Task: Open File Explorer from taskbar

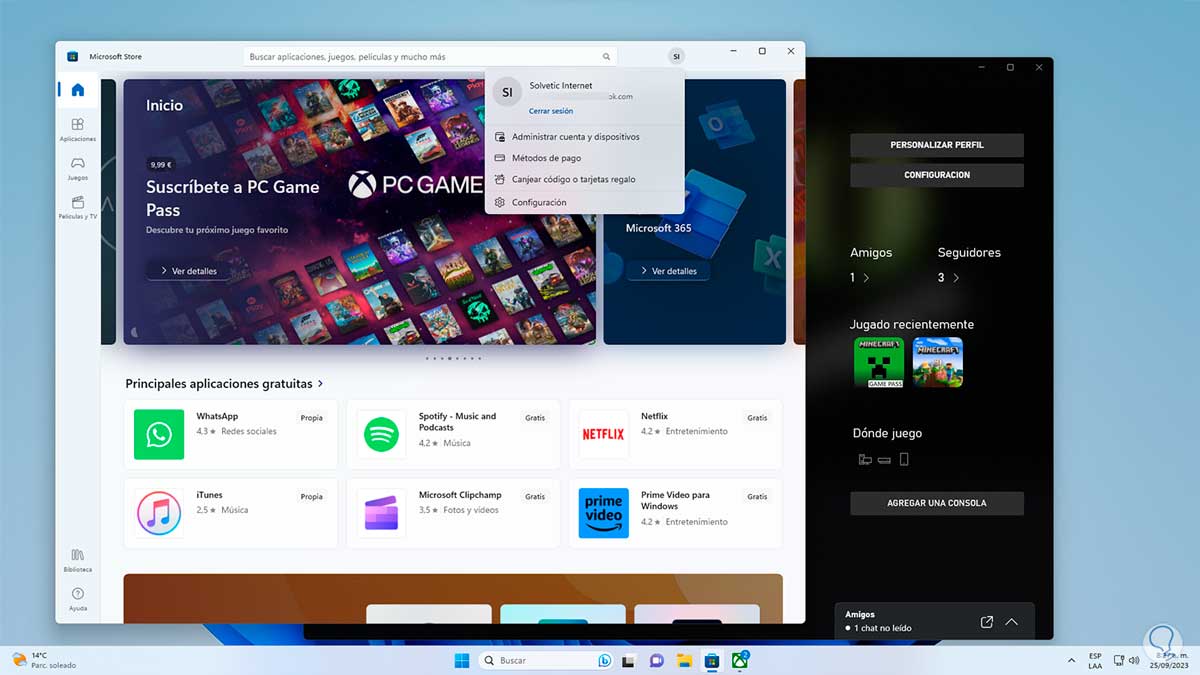Action: tap(685, 660)
